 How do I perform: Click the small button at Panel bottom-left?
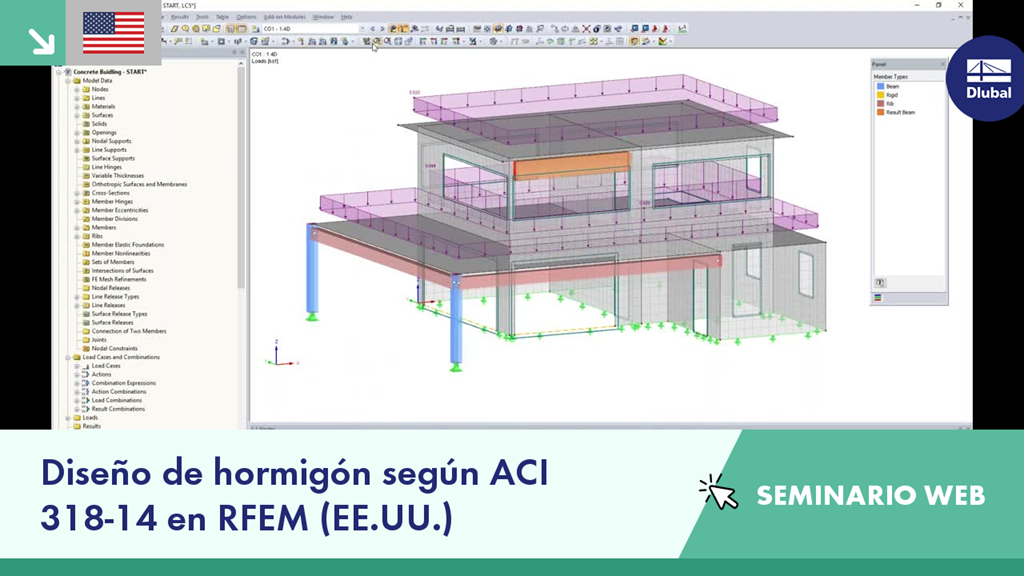(880, 283)
